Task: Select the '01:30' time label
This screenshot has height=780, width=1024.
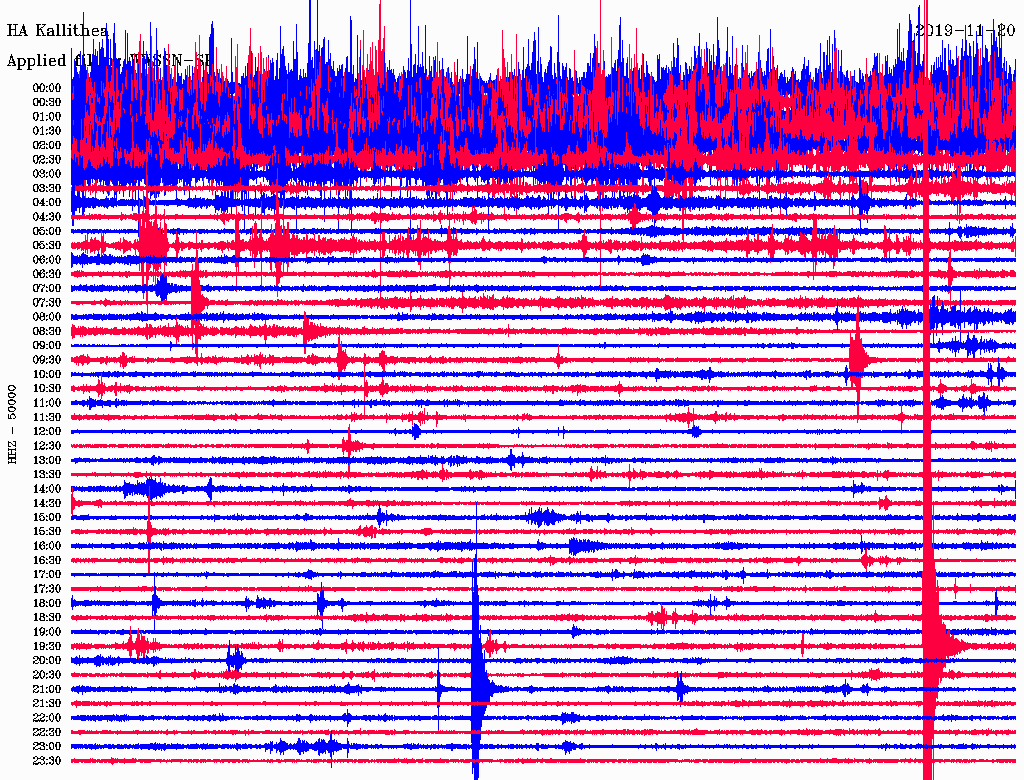Action: [47, 131]
